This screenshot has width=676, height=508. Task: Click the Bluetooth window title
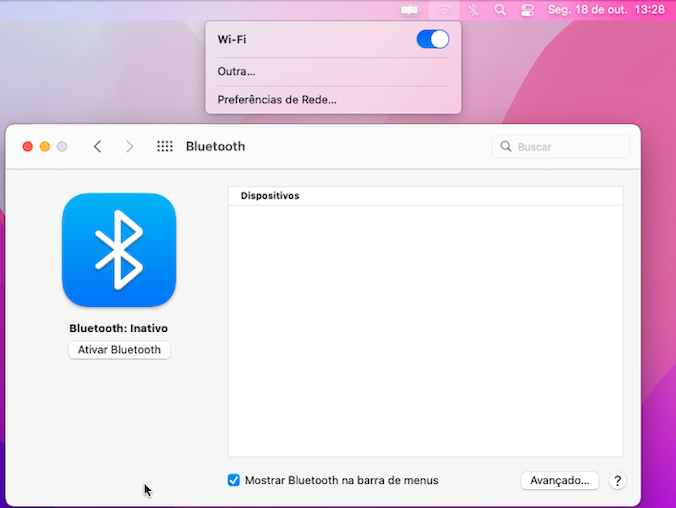coord(216,147)
